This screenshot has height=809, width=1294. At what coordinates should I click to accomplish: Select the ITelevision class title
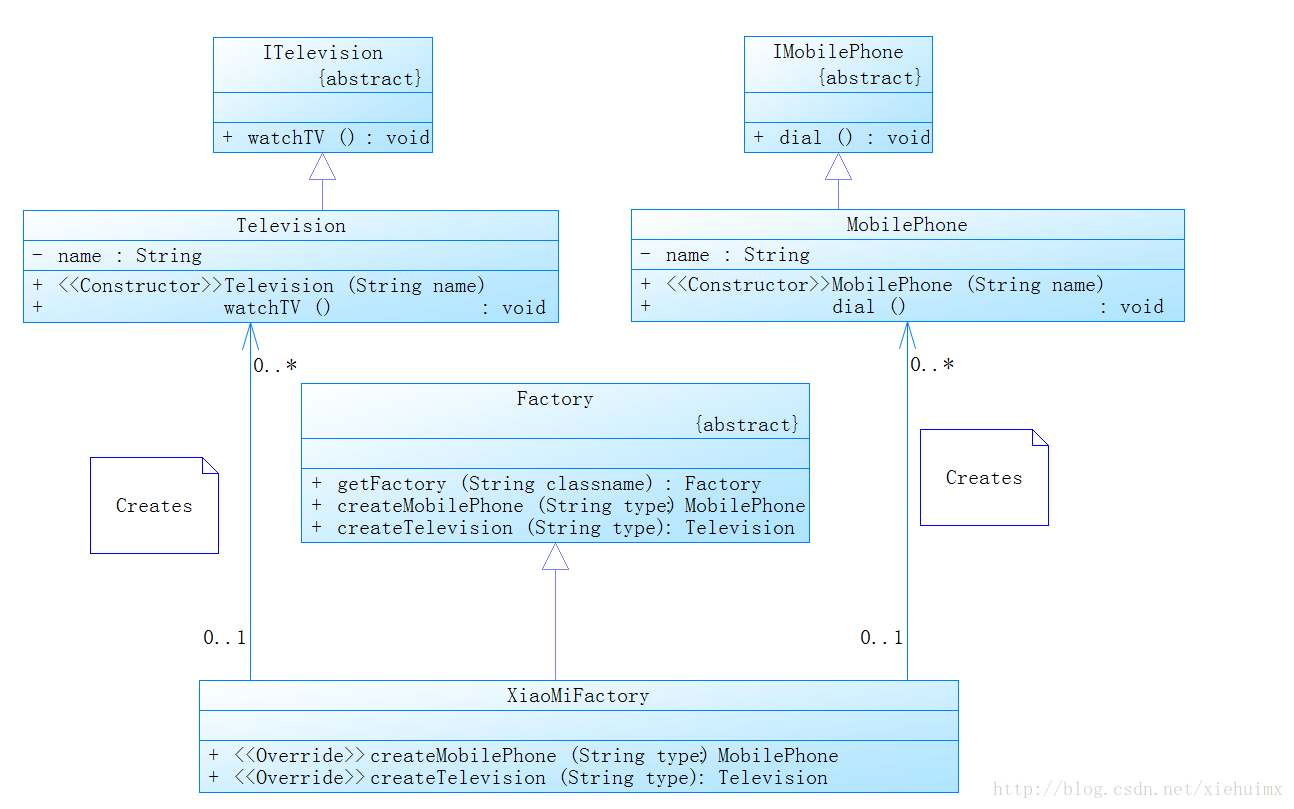pyautogui.click(x=322, y=53)
